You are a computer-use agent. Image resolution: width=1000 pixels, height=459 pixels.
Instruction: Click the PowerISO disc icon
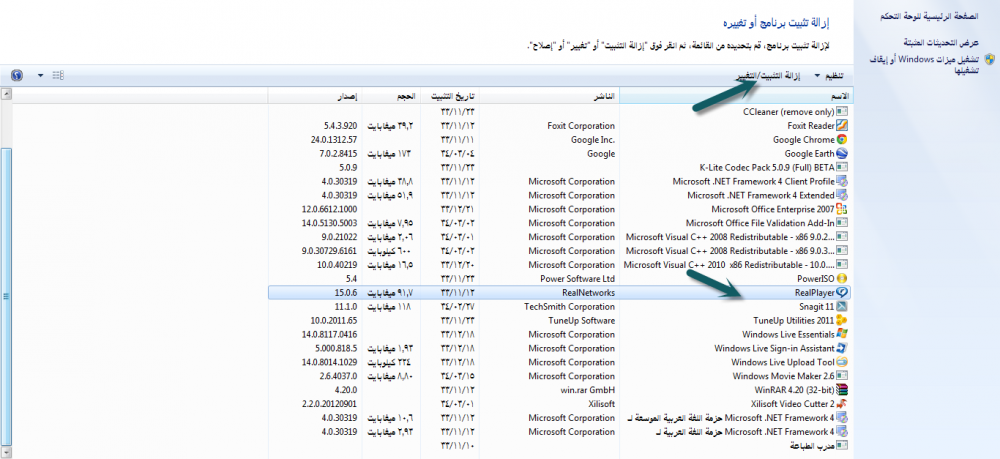click(x=842, y=278)
